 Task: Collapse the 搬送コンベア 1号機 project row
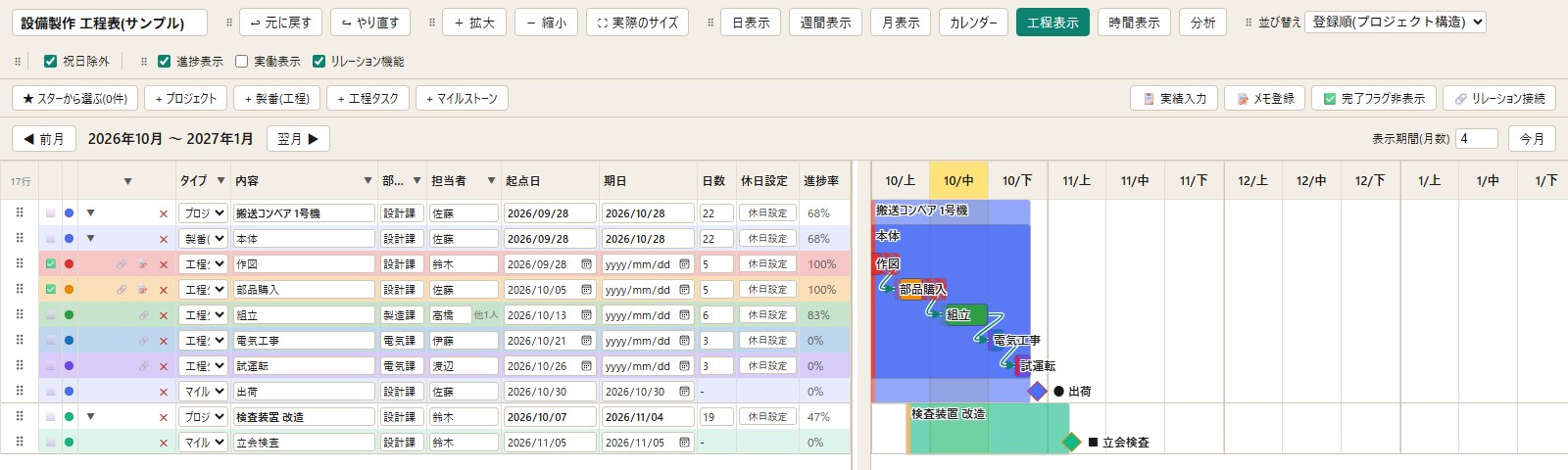click(x=90, y=212)
